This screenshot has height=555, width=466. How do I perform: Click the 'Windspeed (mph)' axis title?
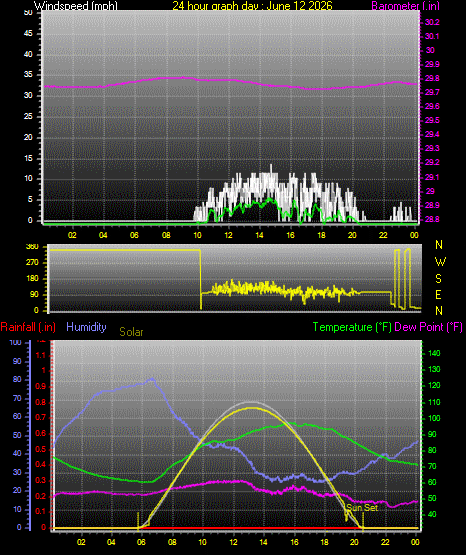coord(76,6)
